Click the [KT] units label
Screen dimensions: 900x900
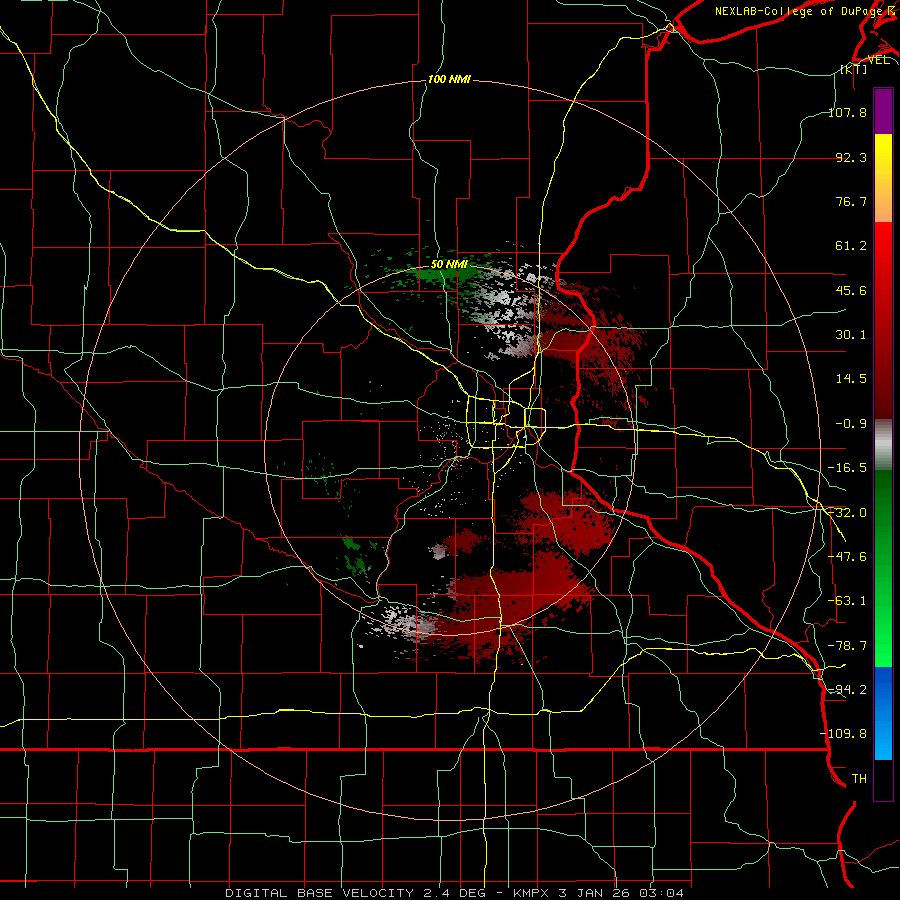coord(854,70)
